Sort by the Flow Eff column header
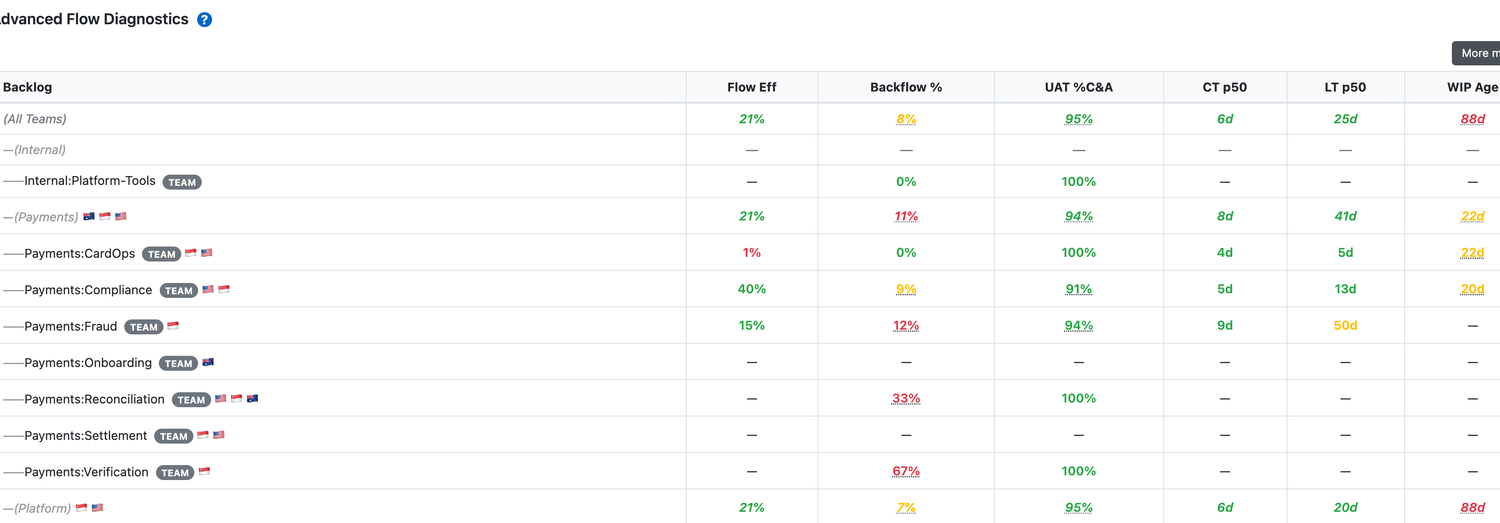Viewport: 1500px width, 523px height. click(x=752, y=87)
